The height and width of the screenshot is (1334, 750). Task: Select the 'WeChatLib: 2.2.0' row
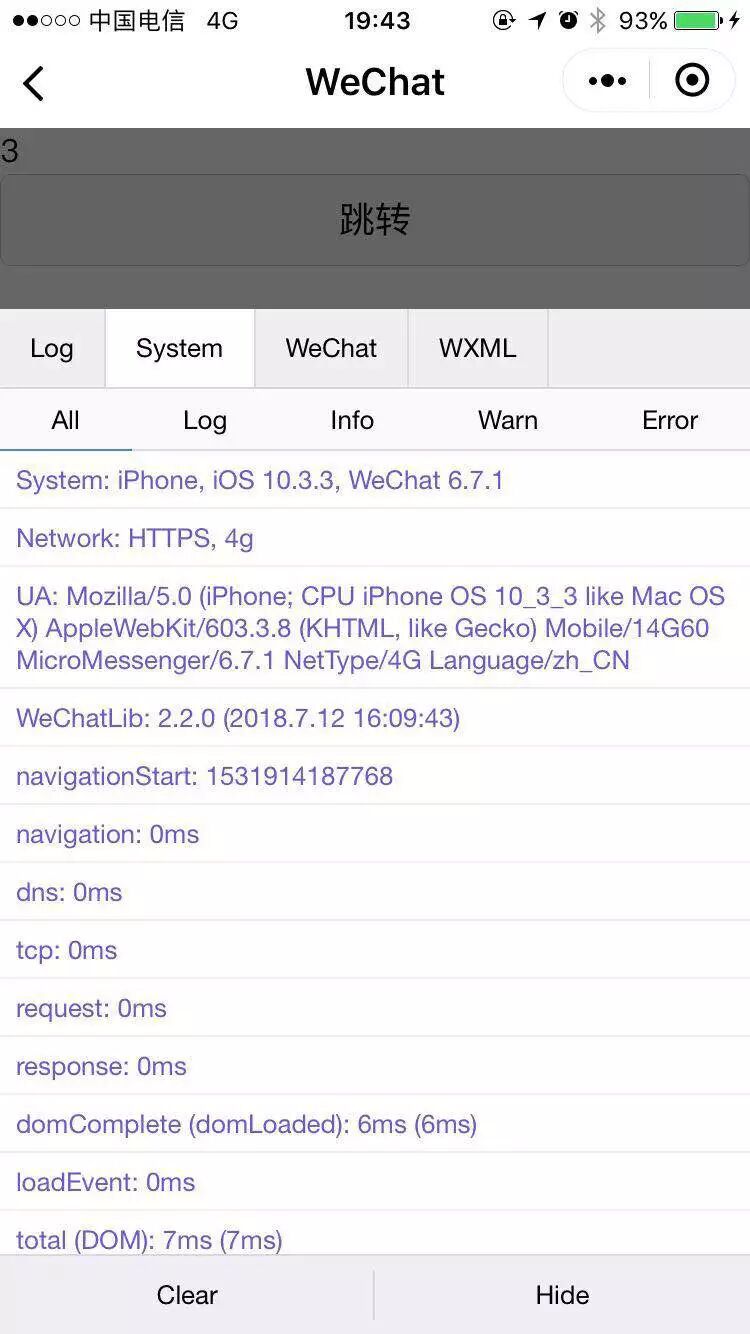tap(375, 718)
